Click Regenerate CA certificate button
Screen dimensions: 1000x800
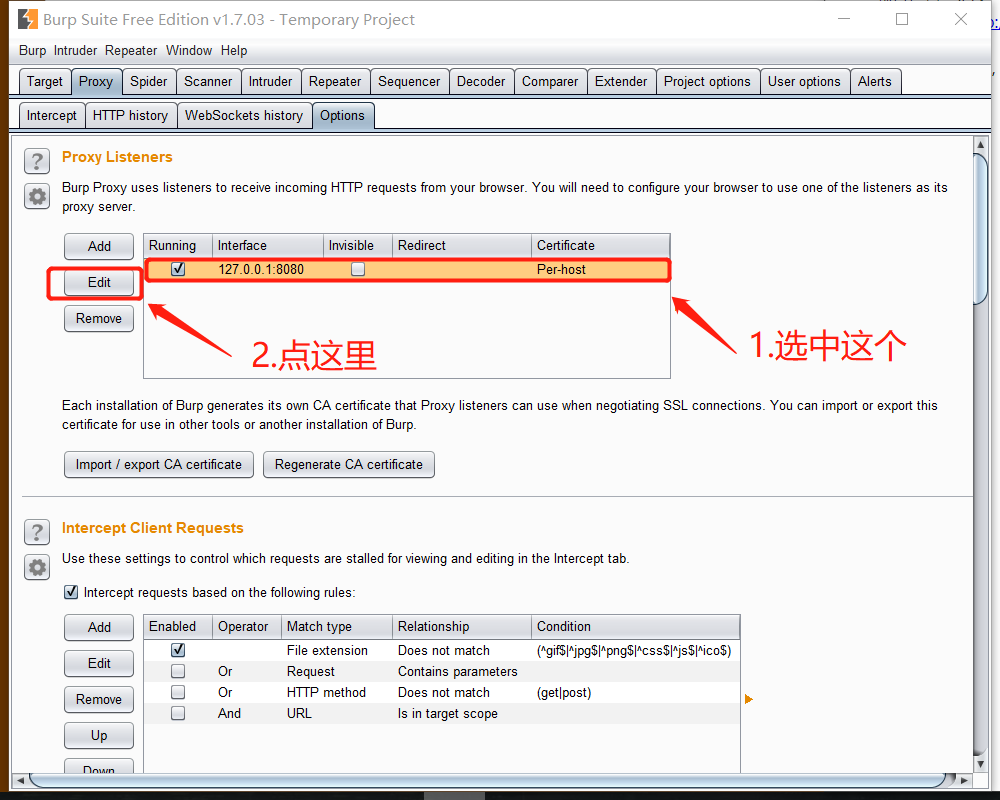pyautogui.click(x=349, y=464)
